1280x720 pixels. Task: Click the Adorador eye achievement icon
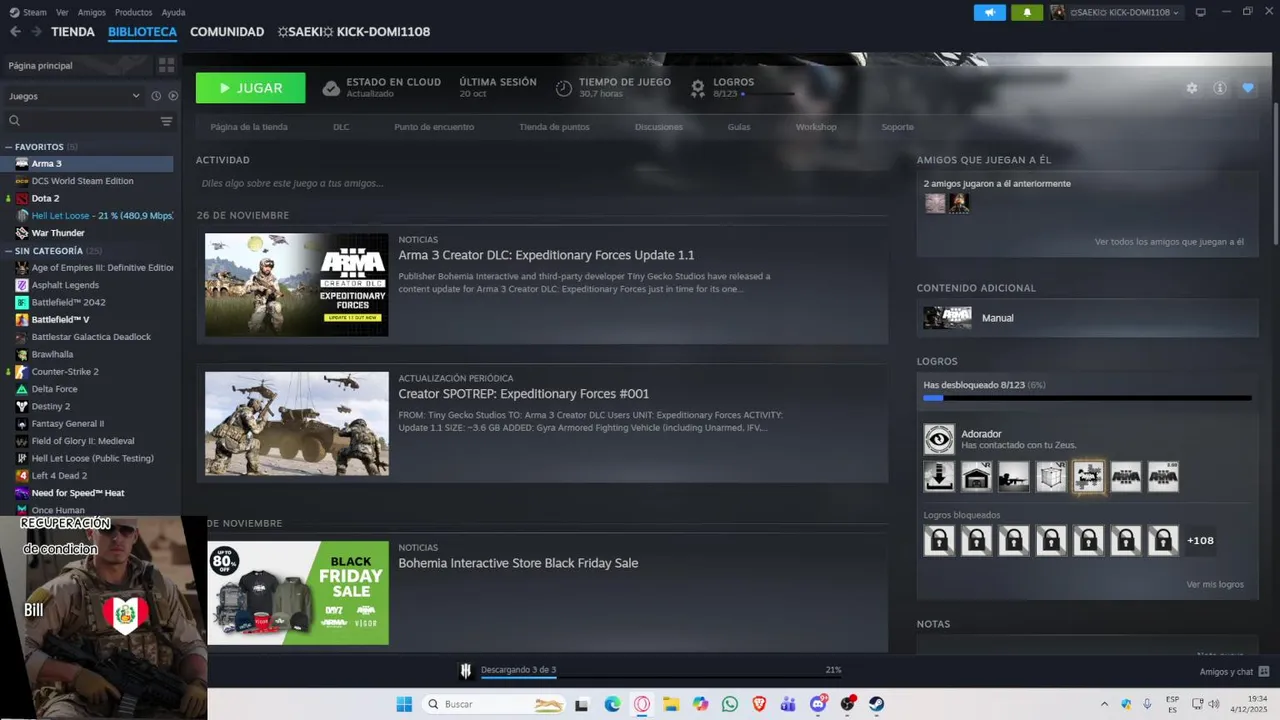(x=939, y=439)
